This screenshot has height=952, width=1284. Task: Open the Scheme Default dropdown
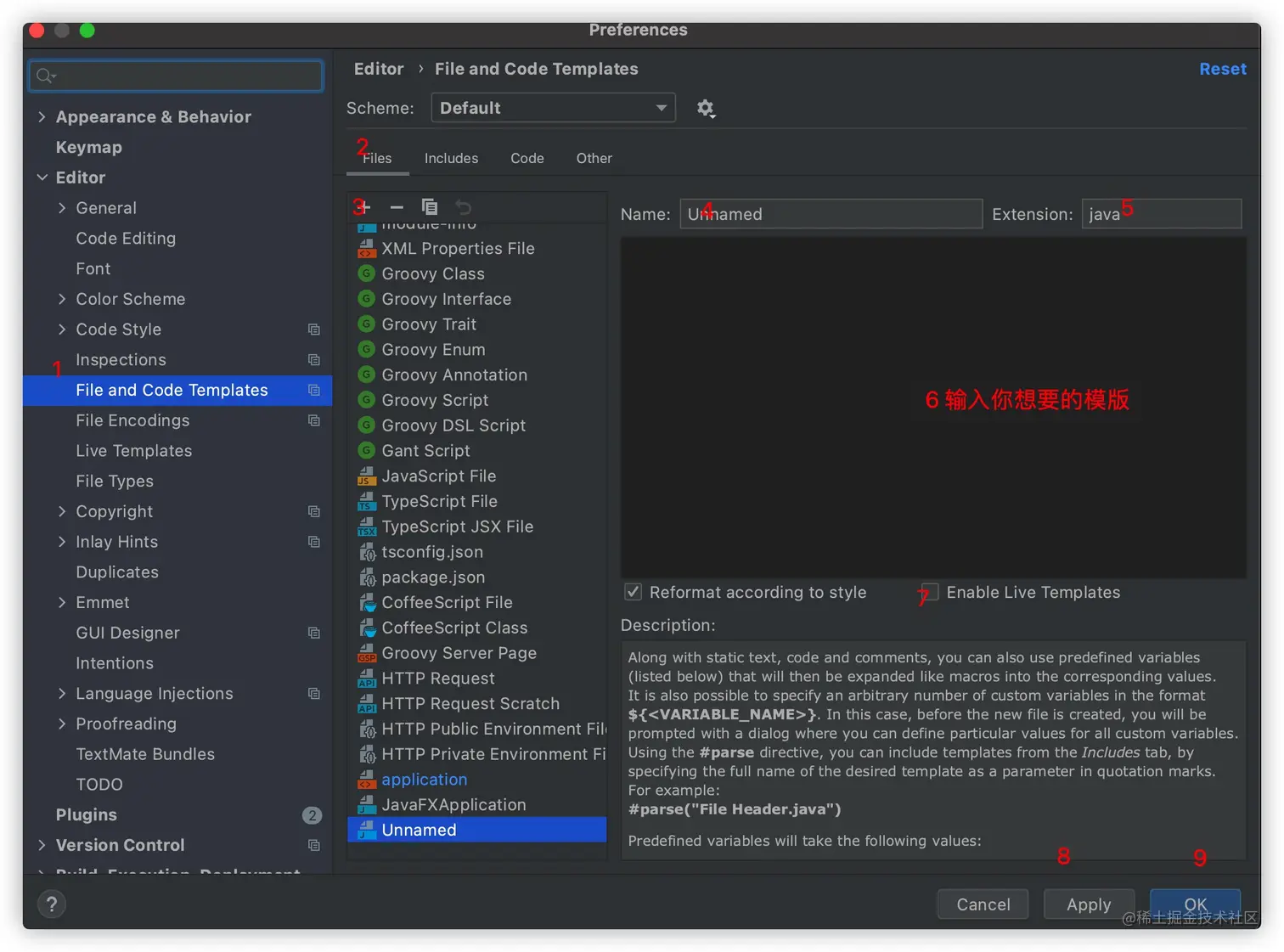pos(553,108)
